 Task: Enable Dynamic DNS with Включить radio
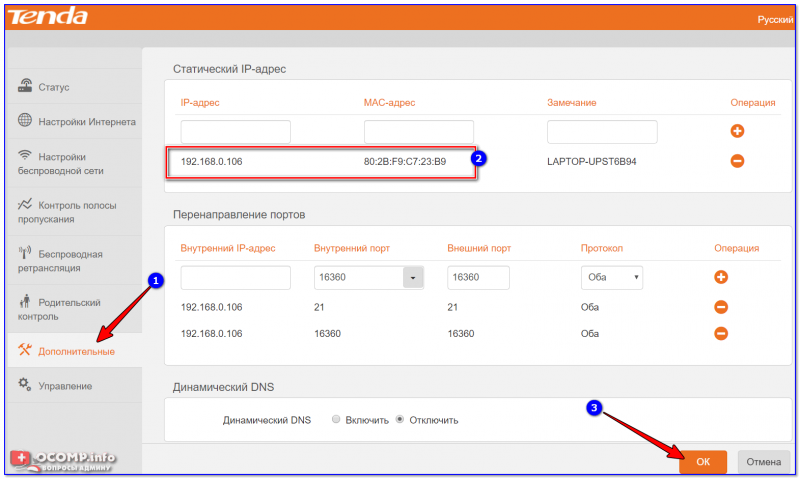336,419
